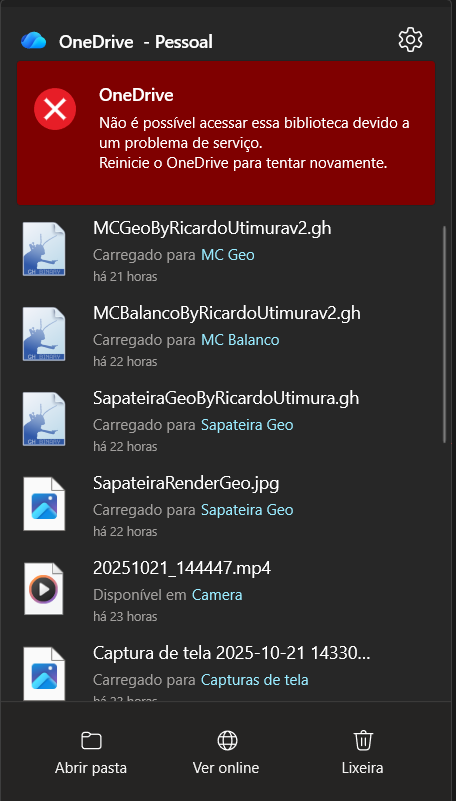Open the MC Balanco folder link

click(x=240, y=339)
